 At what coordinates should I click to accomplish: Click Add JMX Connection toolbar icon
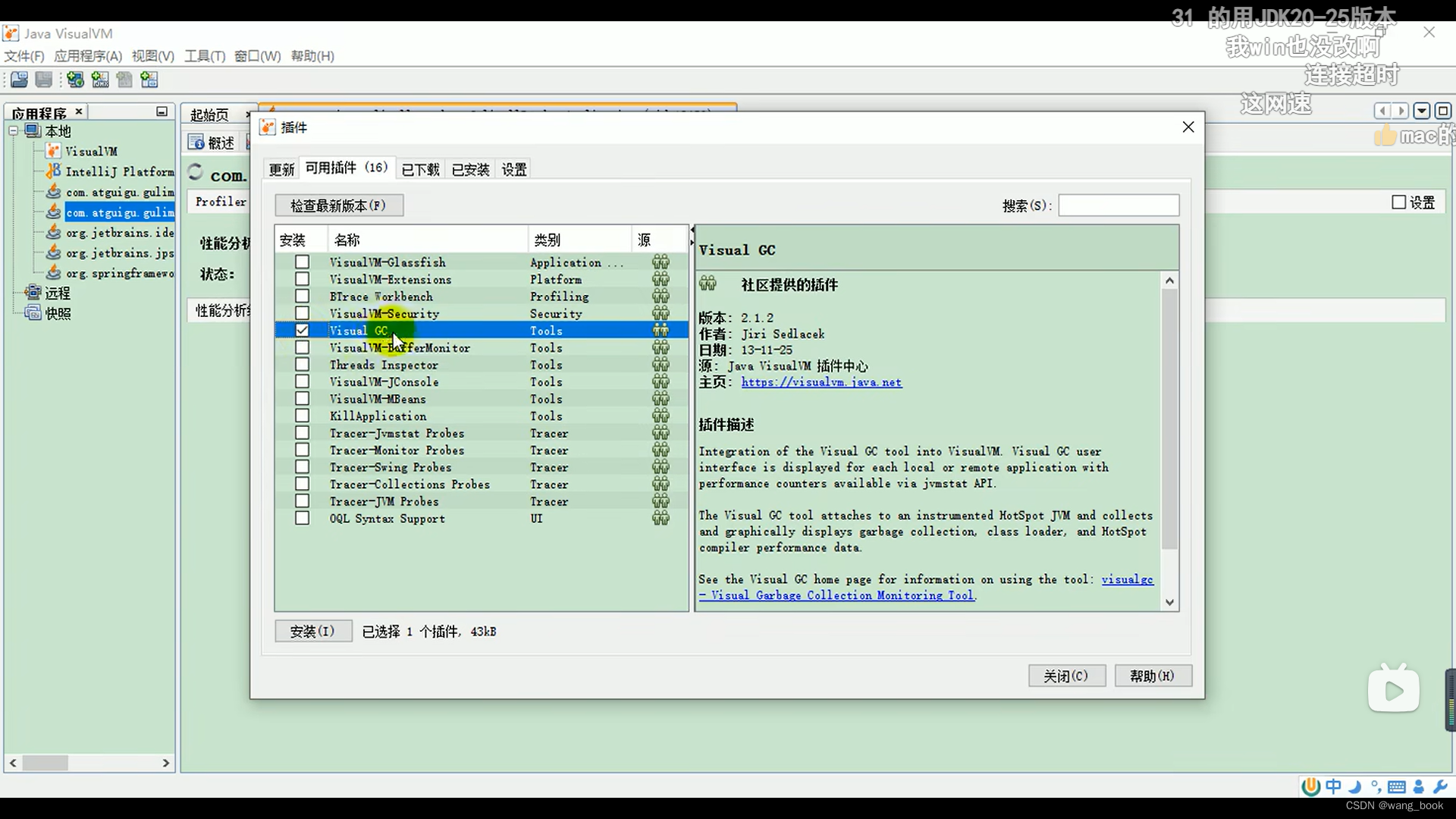100,80
